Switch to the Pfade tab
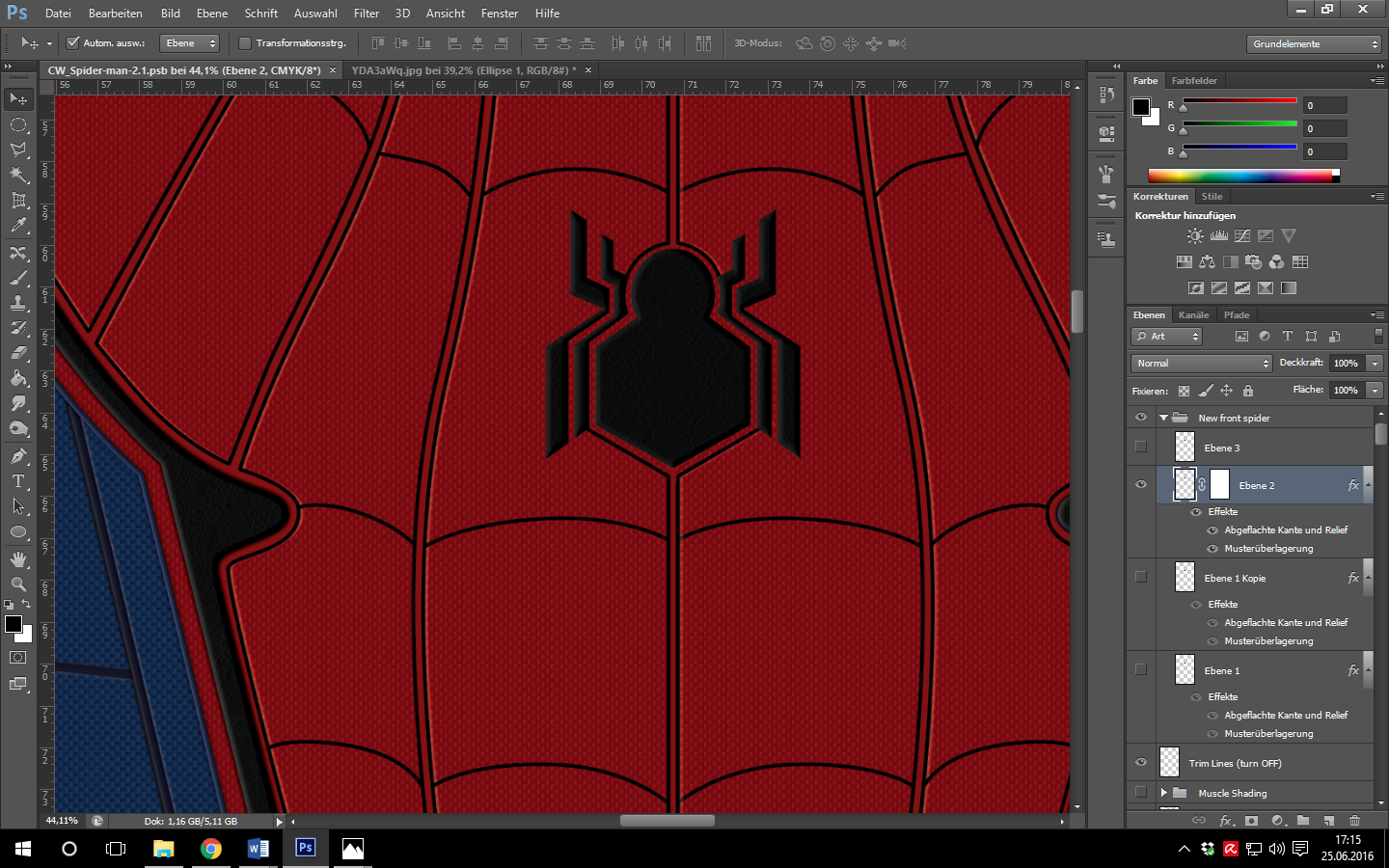 pos(1237,315)
